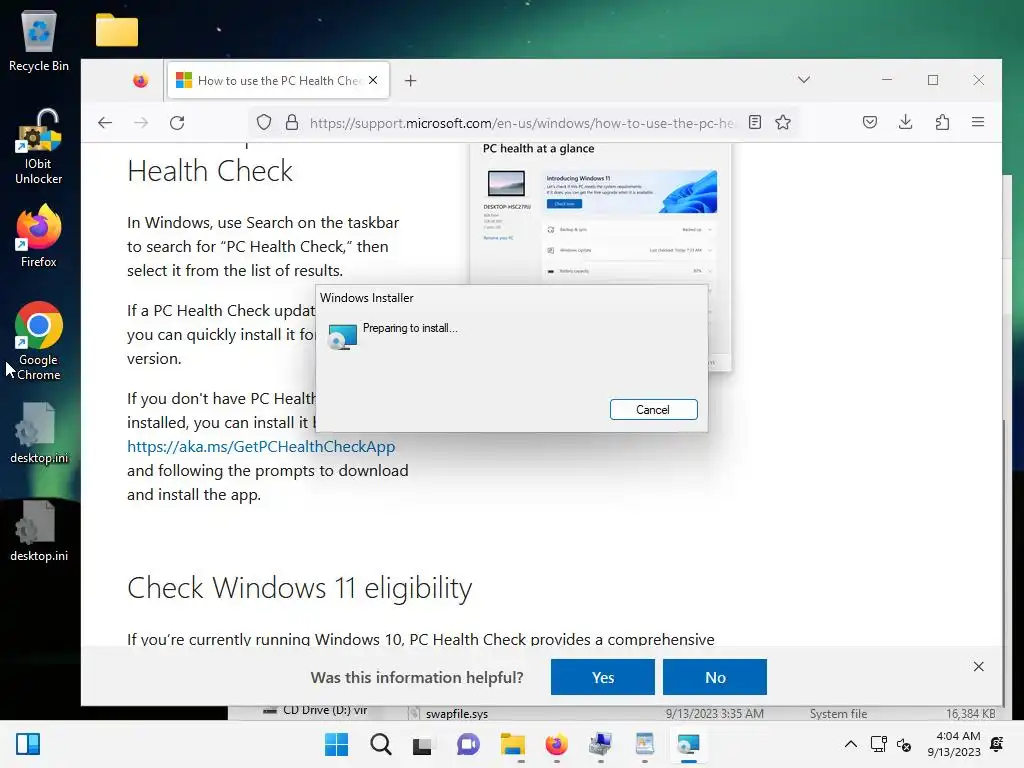Viewport: 1024px width, 768px height.
Task: Open the Recycle Bin desktop icon
Action: point(39,41)
